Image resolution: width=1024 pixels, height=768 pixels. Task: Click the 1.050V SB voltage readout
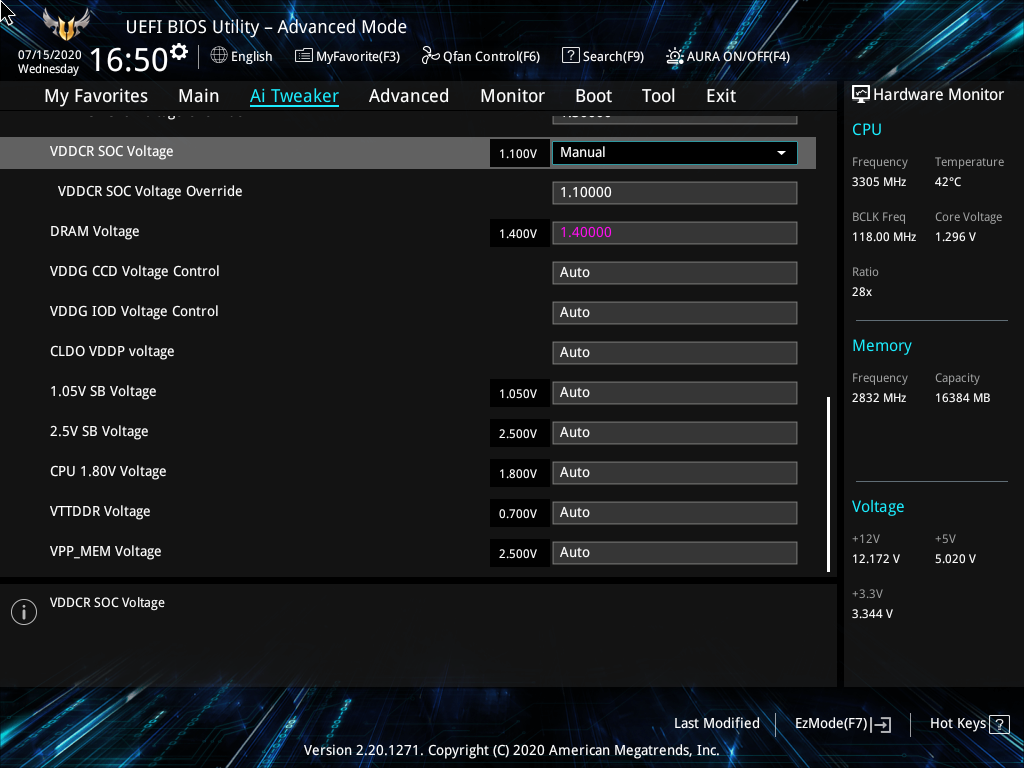coord(519,393)
